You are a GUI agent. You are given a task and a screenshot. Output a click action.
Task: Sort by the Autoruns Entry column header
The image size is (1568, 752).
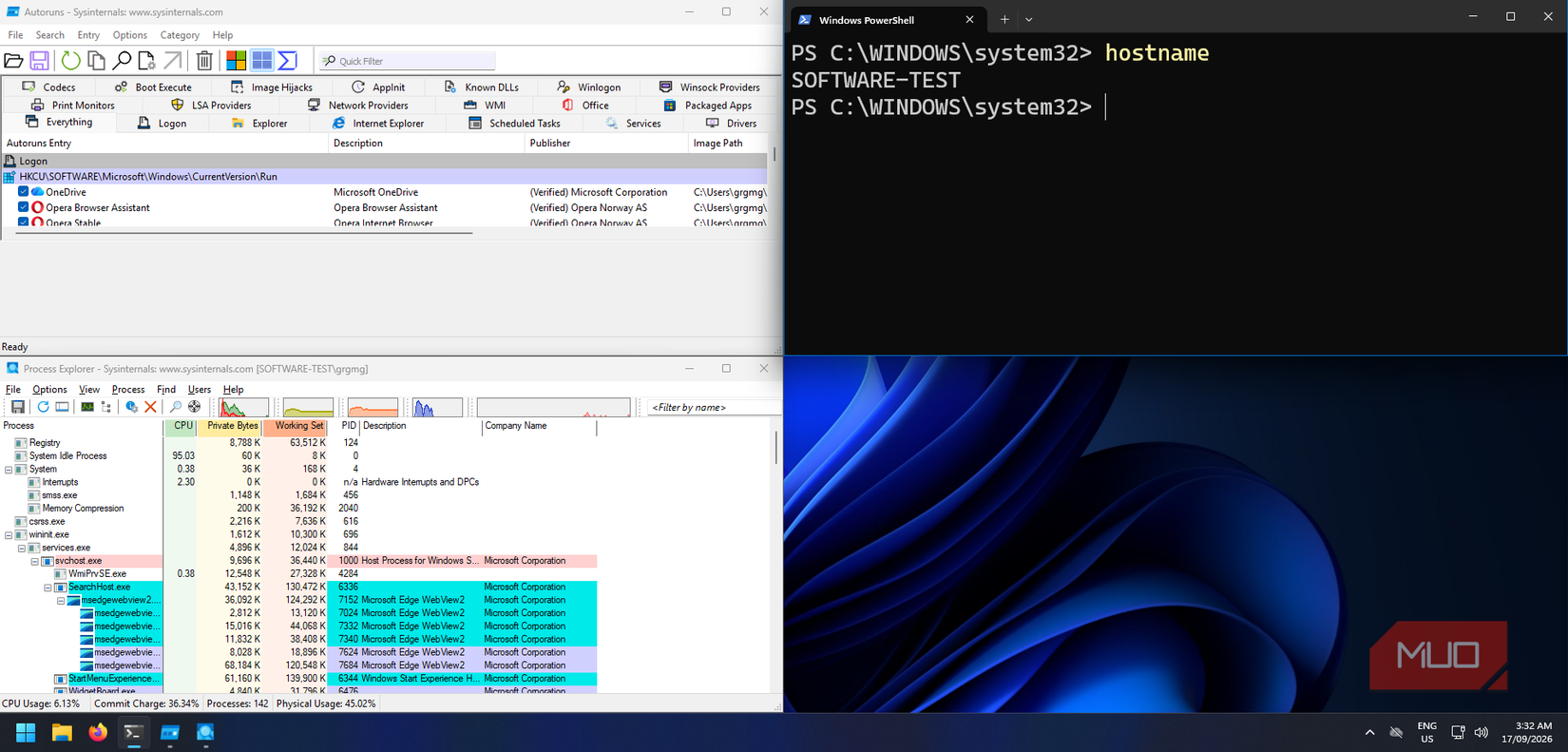point(164,144)
